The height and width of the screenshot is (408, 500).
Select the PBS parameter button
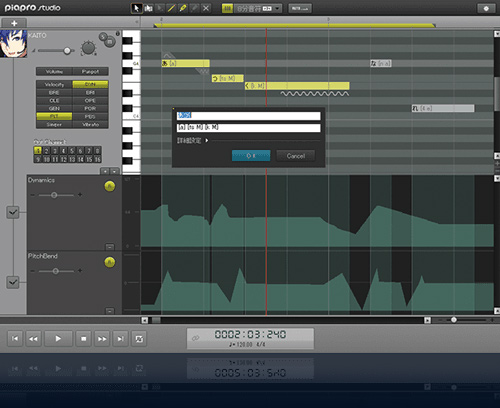pos(90,116)
